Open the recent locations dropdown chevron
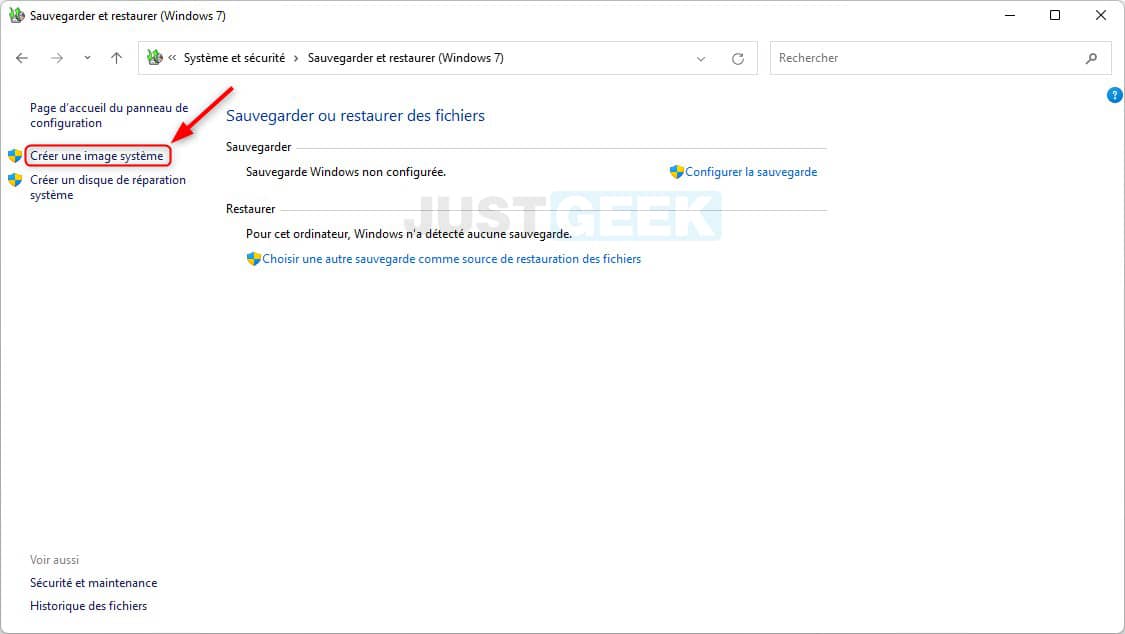The height and width of the screenshot is (634, 1125). (87, 58)
